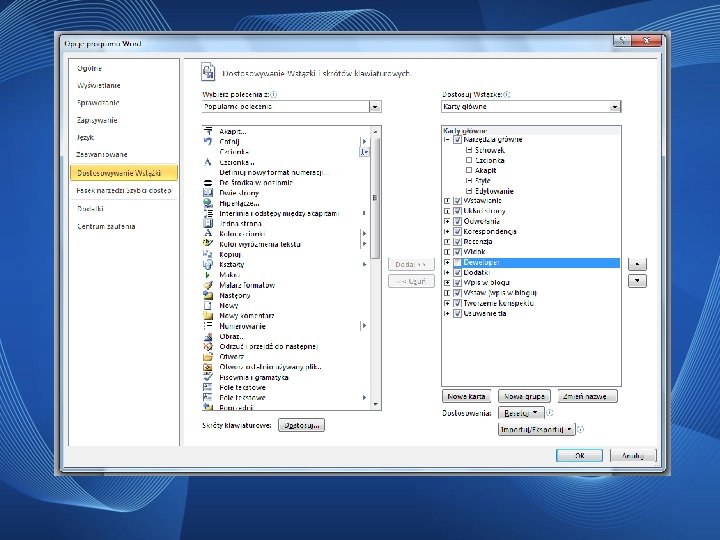Click the Następny command icon
Viewport: 720px width, 540px height.
pos(208,295)
